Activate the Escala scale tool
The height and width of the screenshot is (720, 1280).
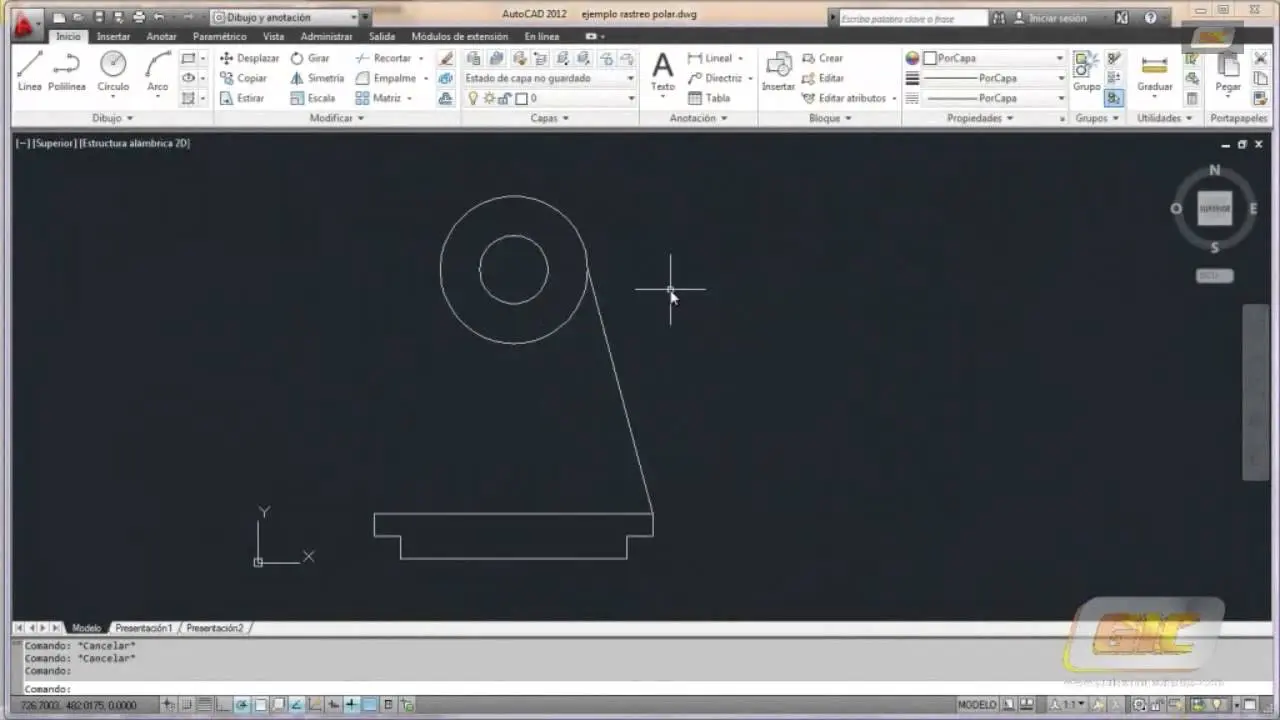(313, 98)
